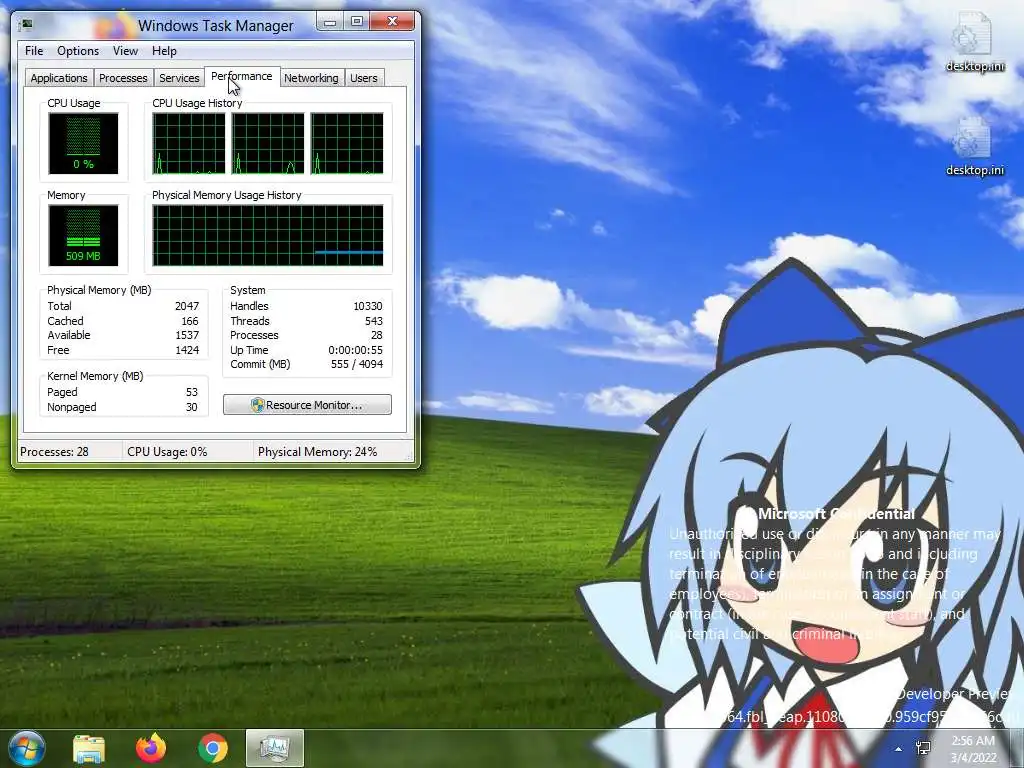Click the Total physical memory value 2047
The width and height of the screenshot is (1024, 768).
coord(187,306)
